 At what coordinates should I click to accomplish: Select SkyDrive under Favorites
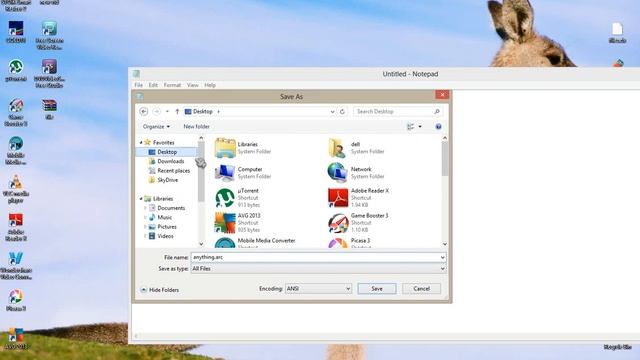[x=167, y=180]
